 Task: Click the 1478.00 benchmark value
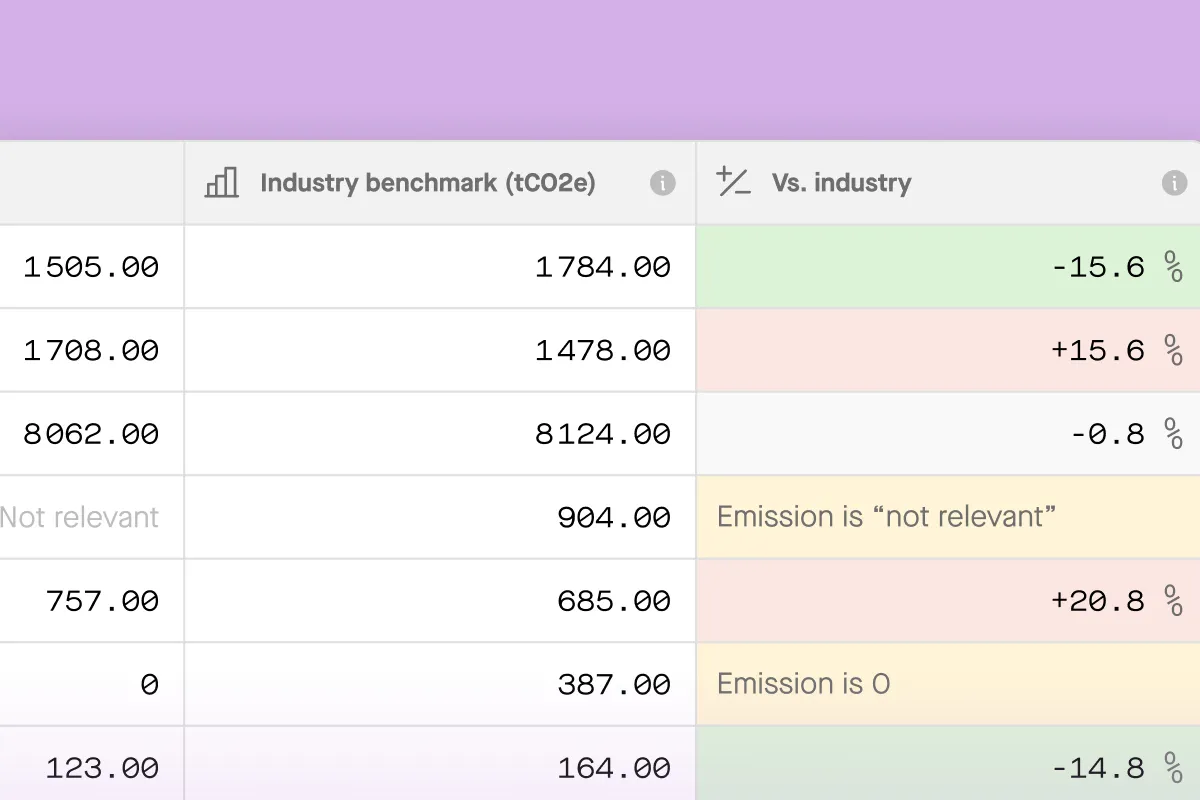click(602, 350)
